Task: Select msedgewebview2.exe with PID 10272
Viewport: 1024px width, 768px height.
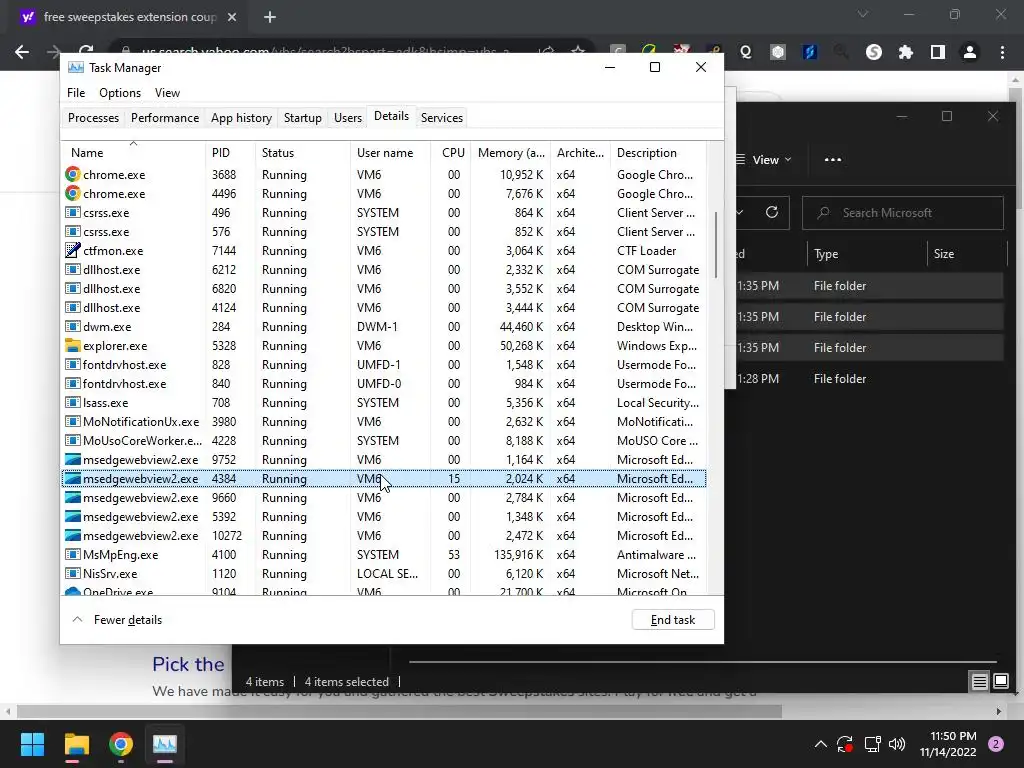Action: (384, 536)
